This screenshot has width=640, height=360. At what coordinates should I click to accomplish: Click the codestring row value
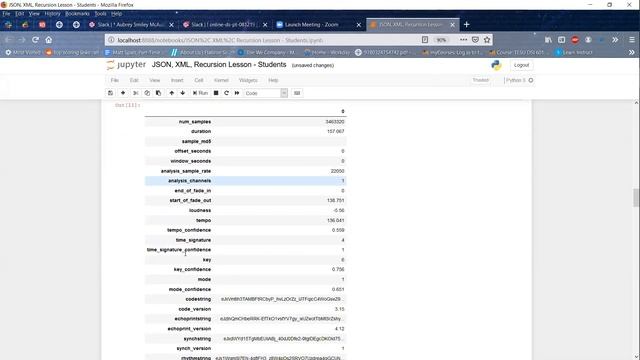(x=282, y=299)
